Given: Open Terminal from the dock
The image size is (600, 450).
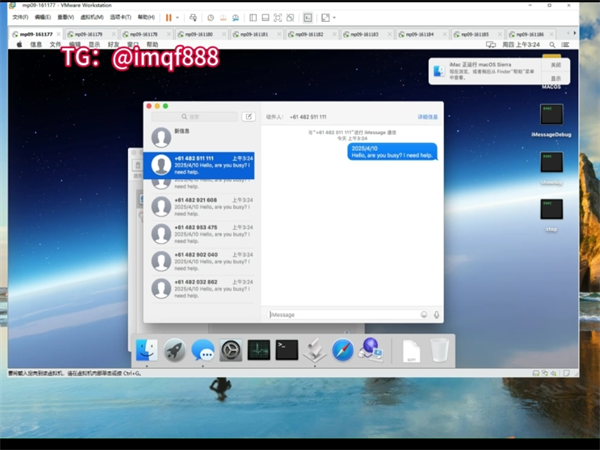Looking at the screenshot, I should pyautogui.click(x=287, y=350).
